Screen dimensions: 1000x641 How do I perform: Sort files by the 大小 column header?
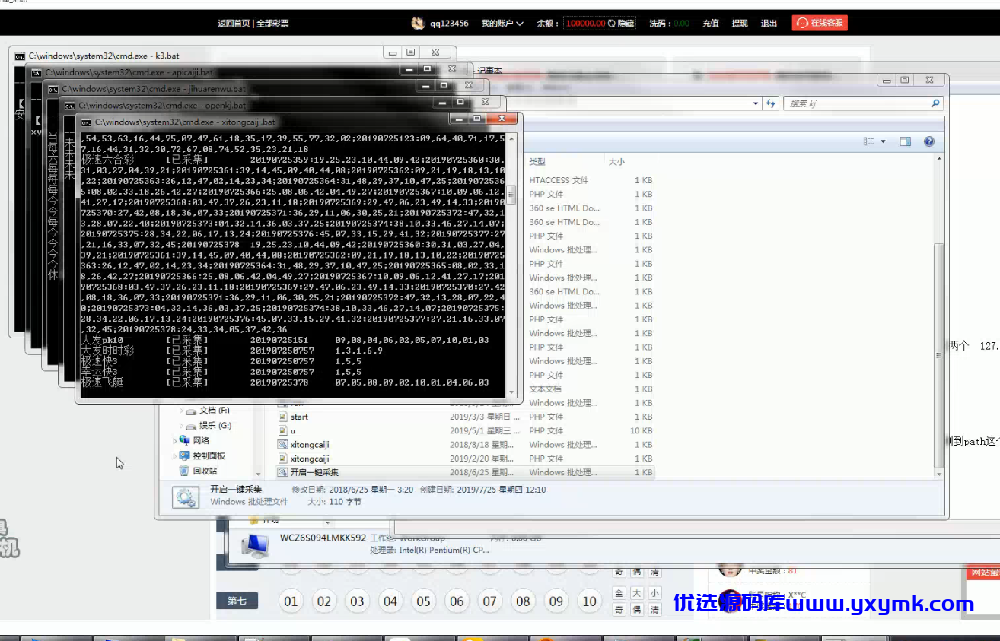(x=617, y=162)
